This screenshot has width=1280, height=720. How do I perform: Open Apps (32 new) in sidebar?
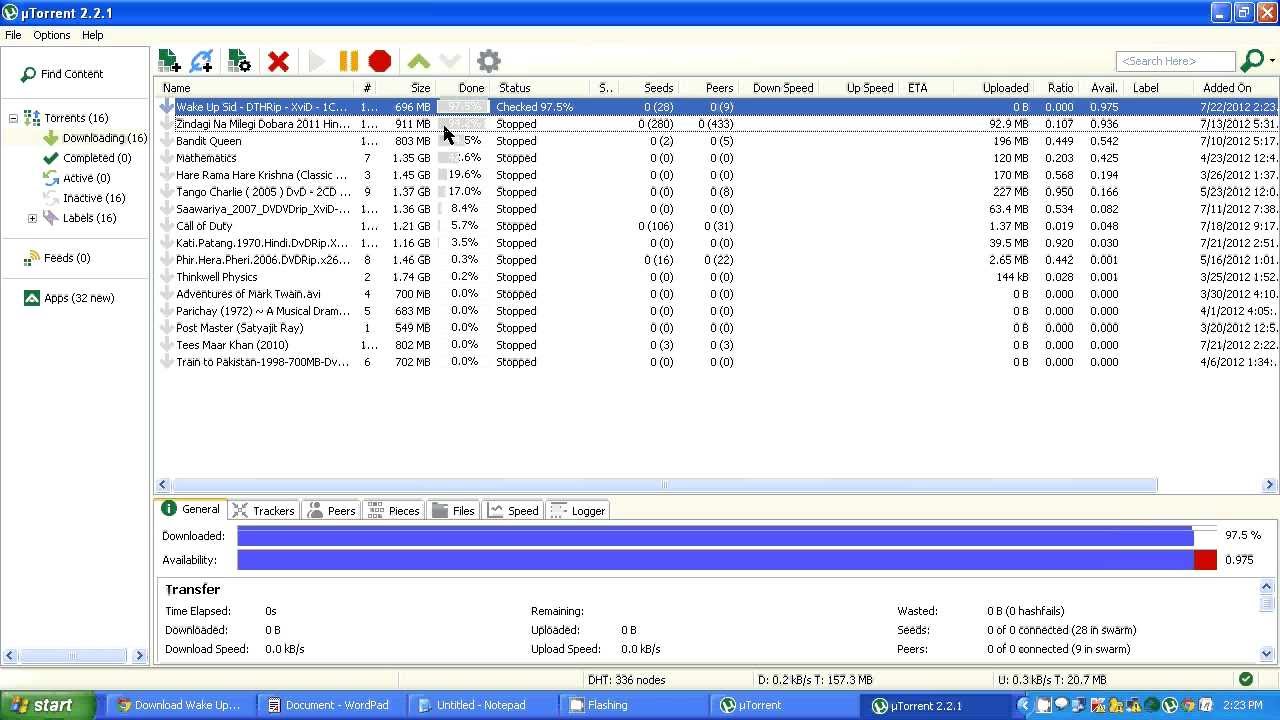(69, 298)
